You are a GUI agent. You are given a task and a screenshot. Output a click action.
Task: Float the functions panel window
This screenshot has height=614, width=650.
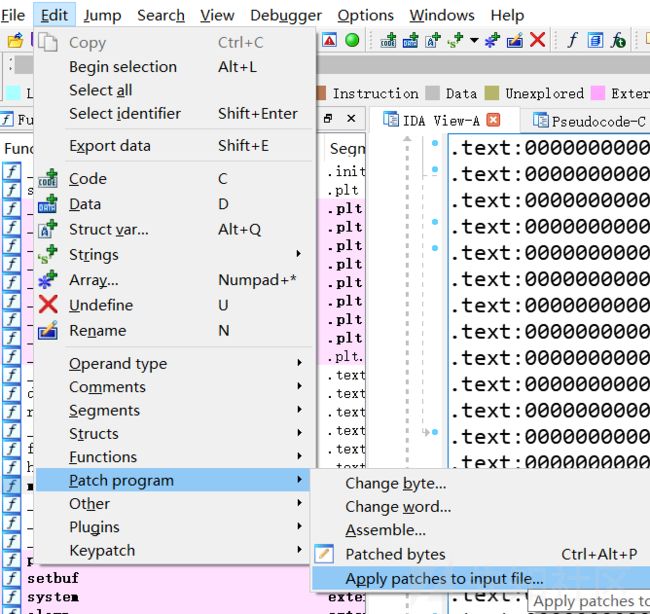tap(328, 119)
